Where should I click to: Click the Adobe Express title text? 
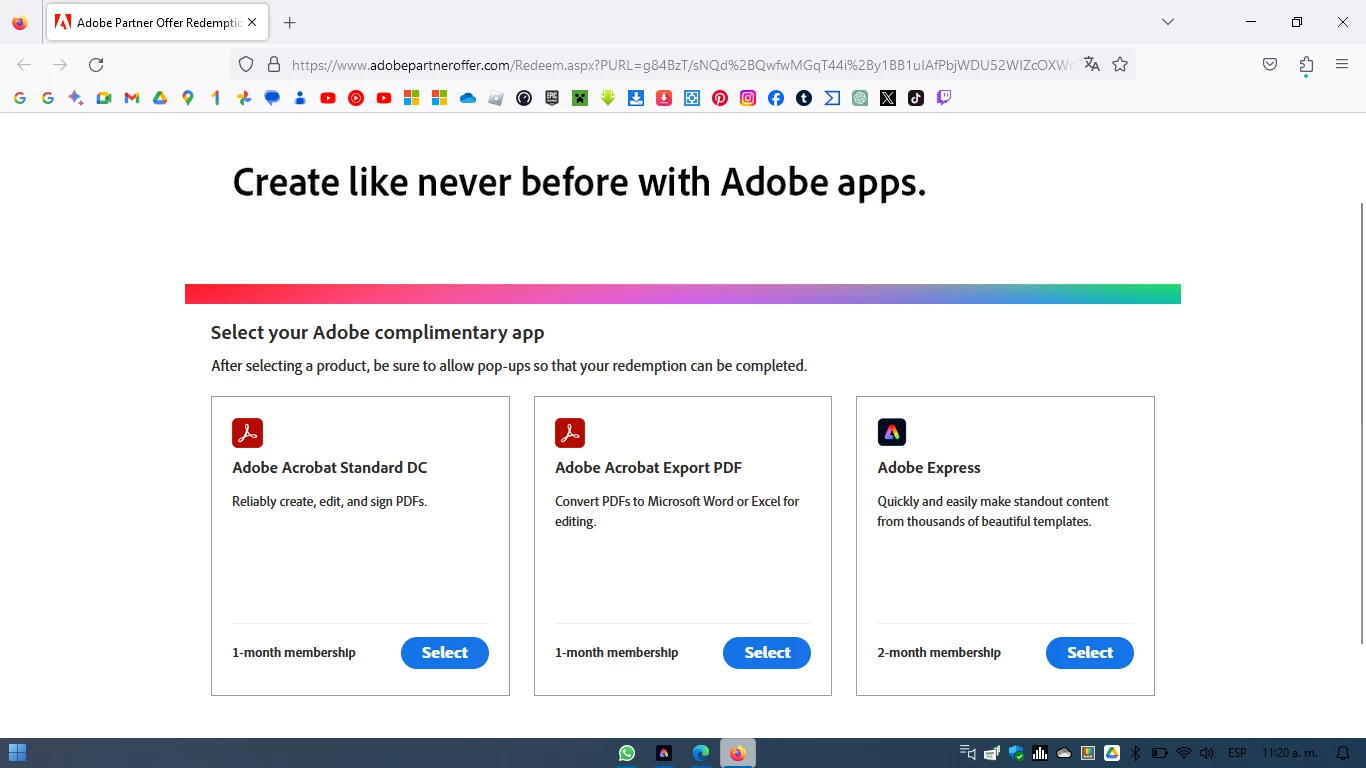point(929,468)
